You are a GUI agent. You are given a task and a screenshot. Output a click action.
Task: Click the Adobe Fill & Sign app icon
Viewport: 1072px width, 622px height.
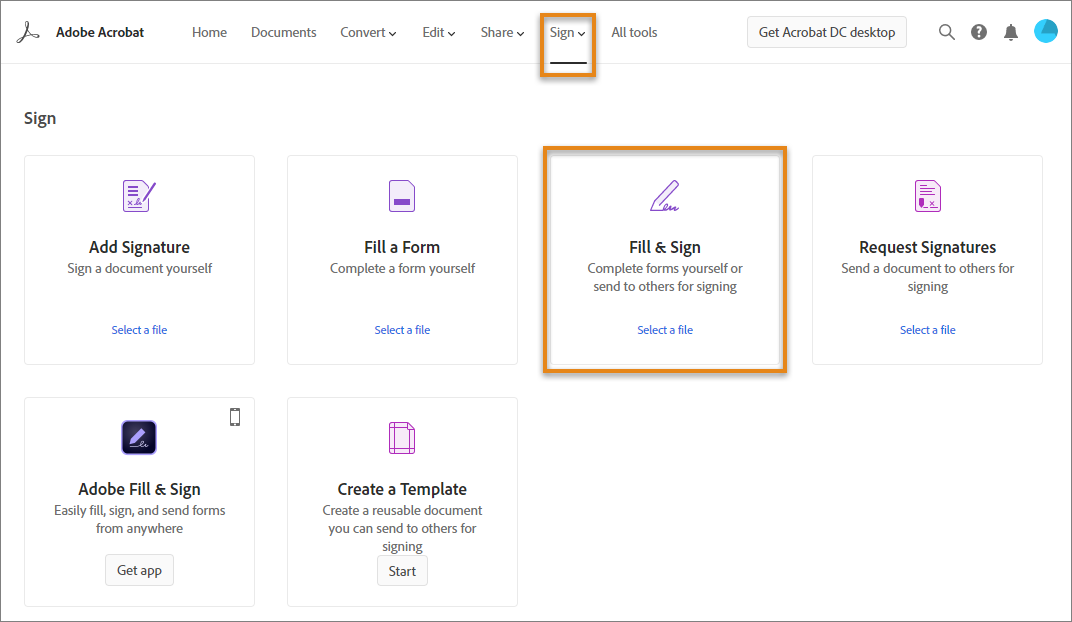(139, 438)
